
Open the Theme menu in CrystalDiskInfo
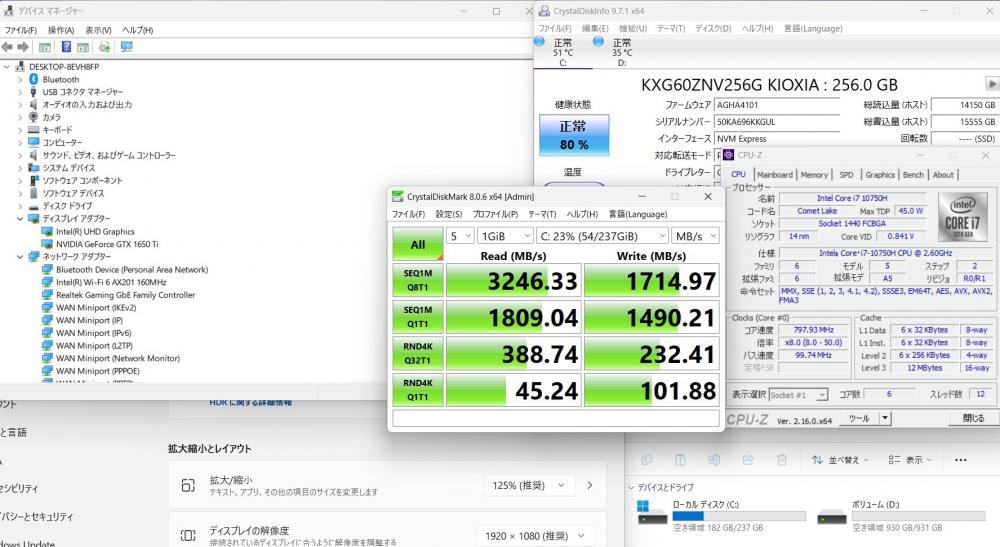tap(670, 28)
